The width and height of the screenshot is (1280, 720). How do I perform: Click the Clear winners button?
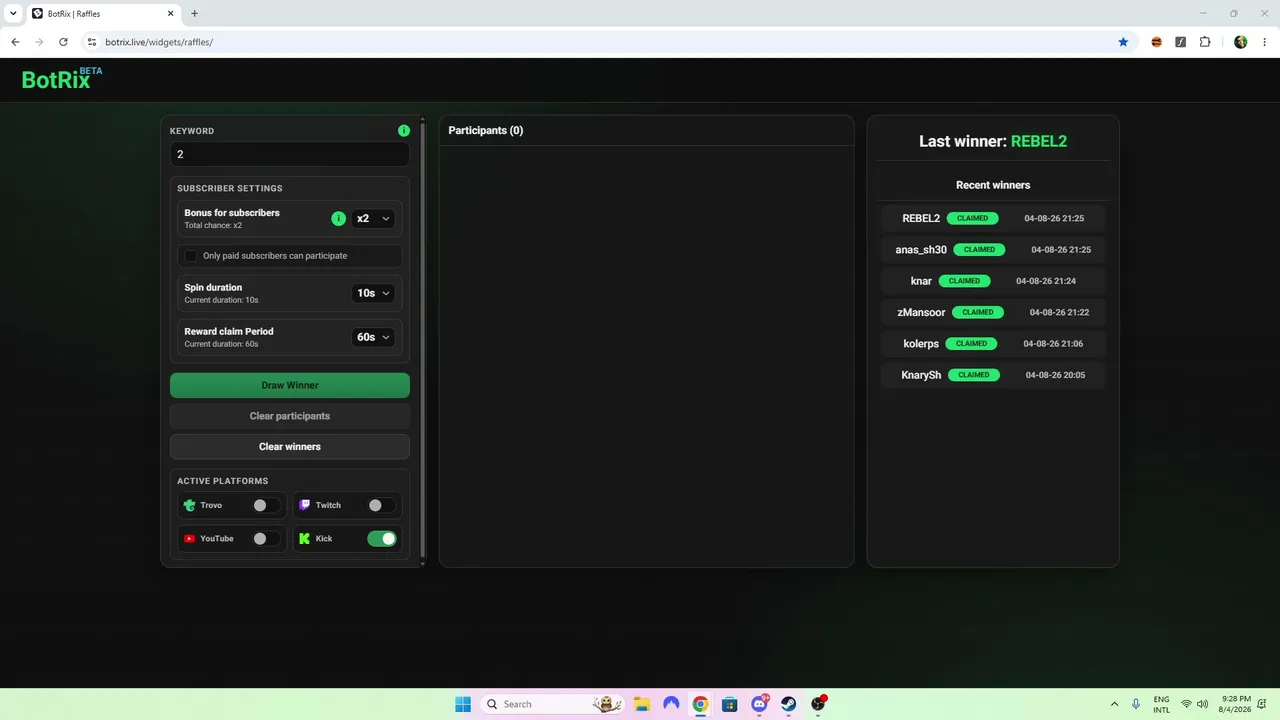[x=290, y=447]
